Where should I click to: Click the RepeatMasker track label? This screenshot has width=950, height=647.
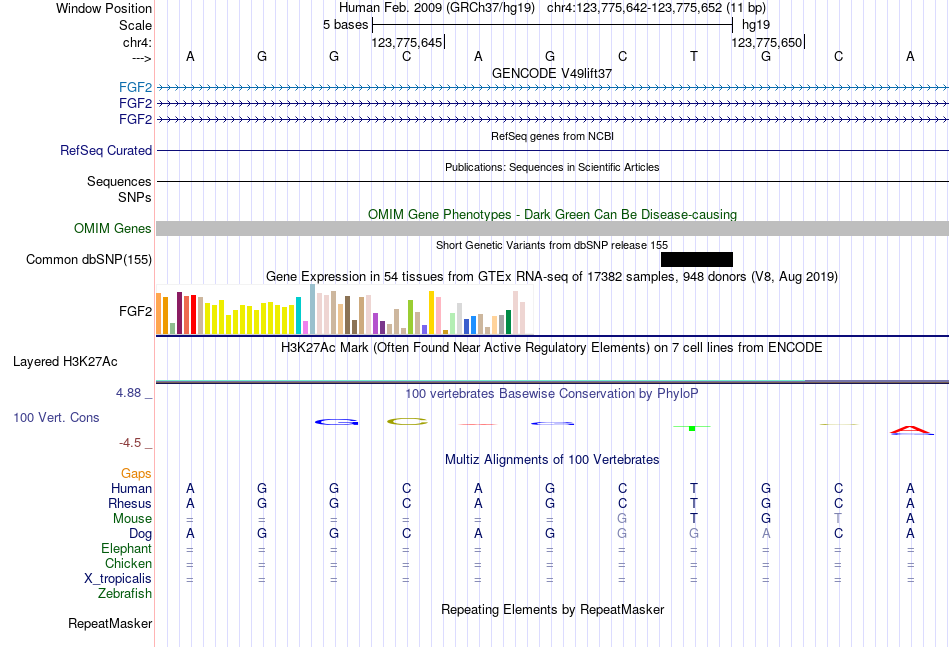coord(110,623)
